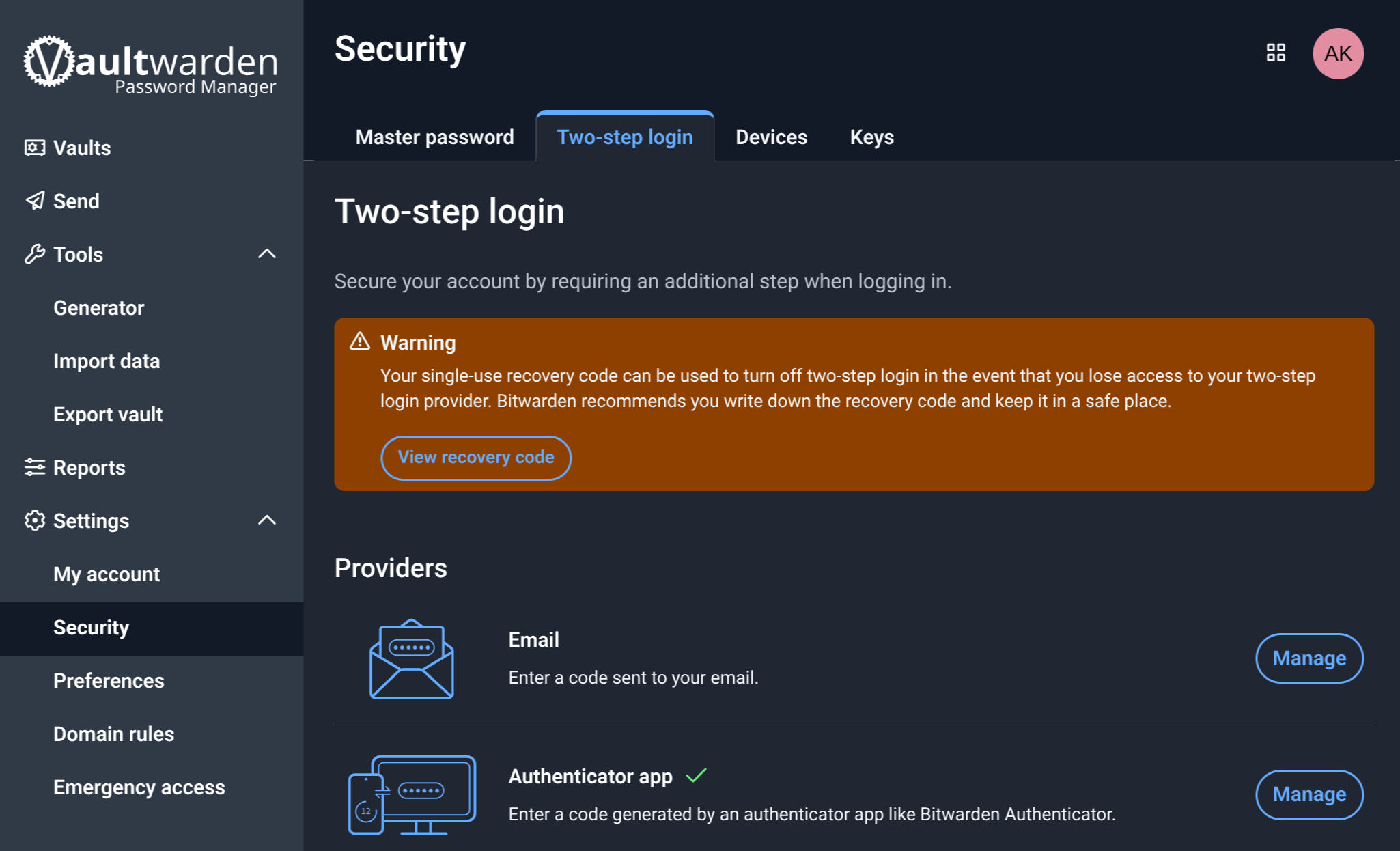Click the Tools wrench icon

[35, 254]
